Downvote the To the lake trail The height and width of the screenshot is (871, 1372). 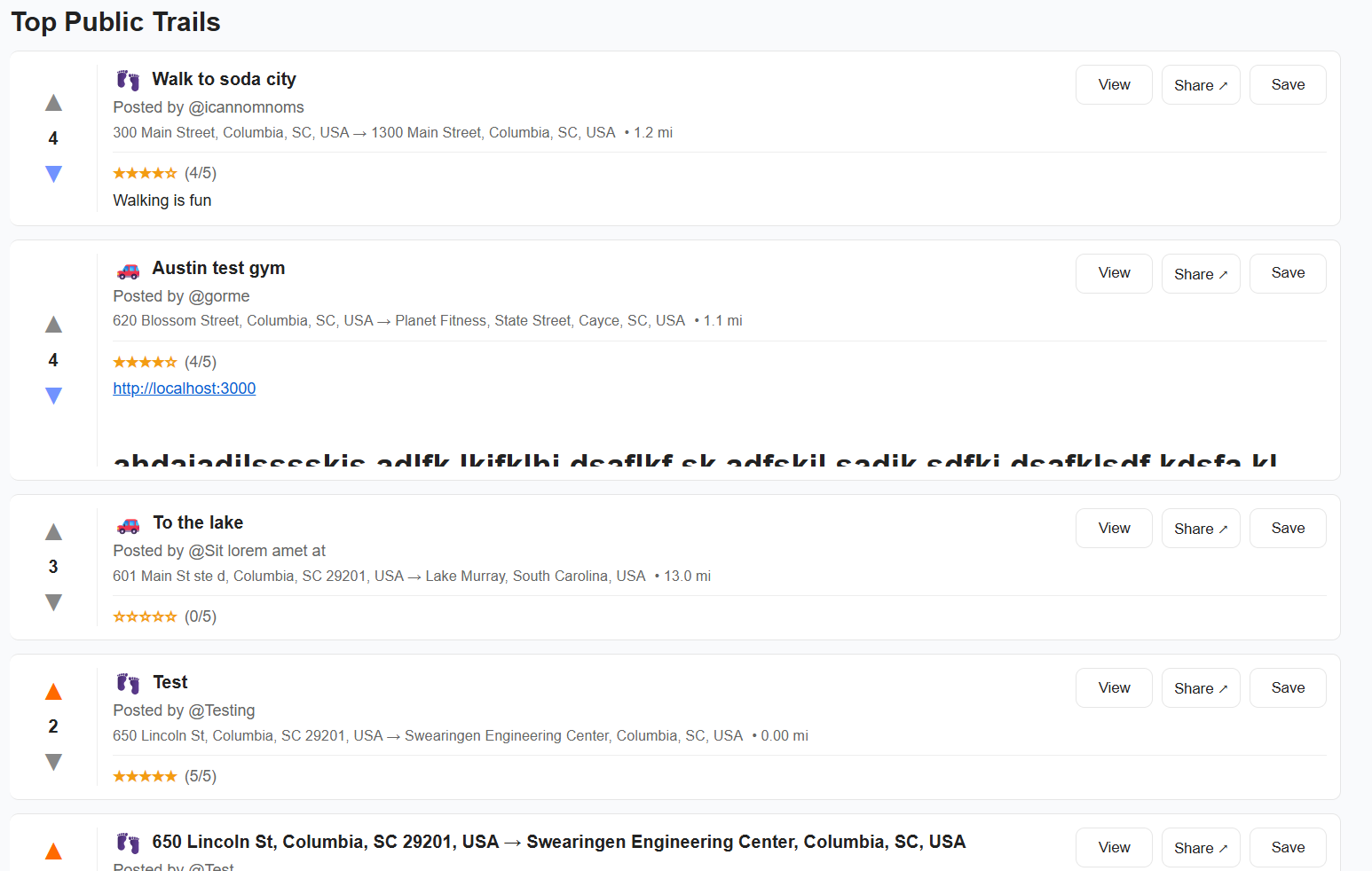(53, 602)
